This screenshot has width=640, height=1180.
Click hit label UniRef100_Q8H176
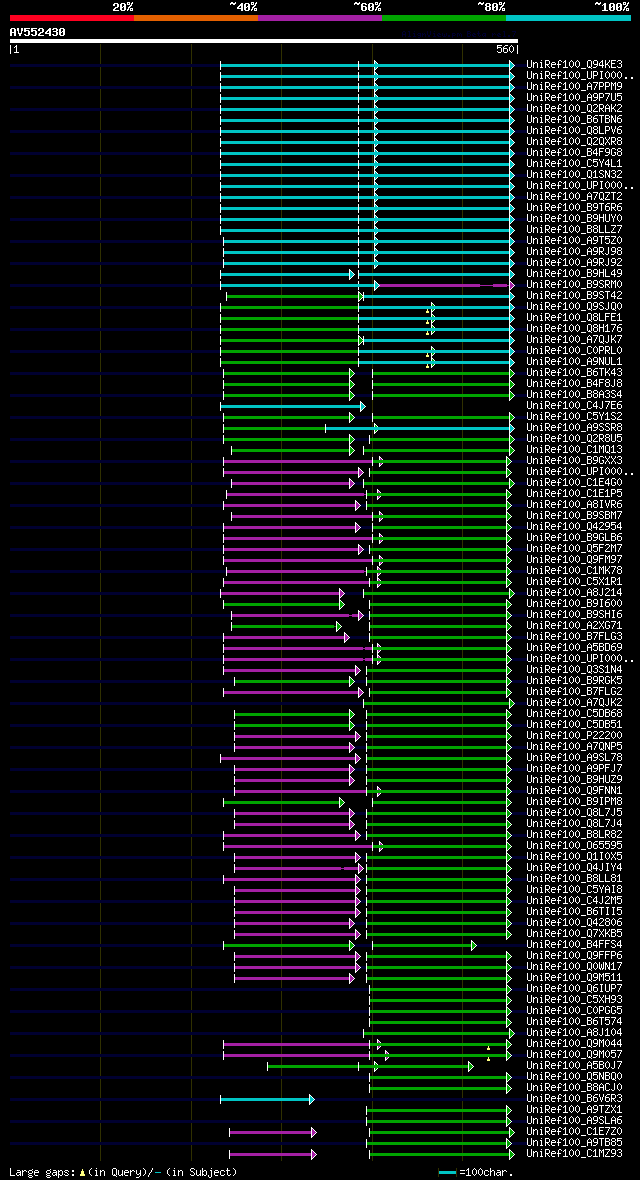574,329
